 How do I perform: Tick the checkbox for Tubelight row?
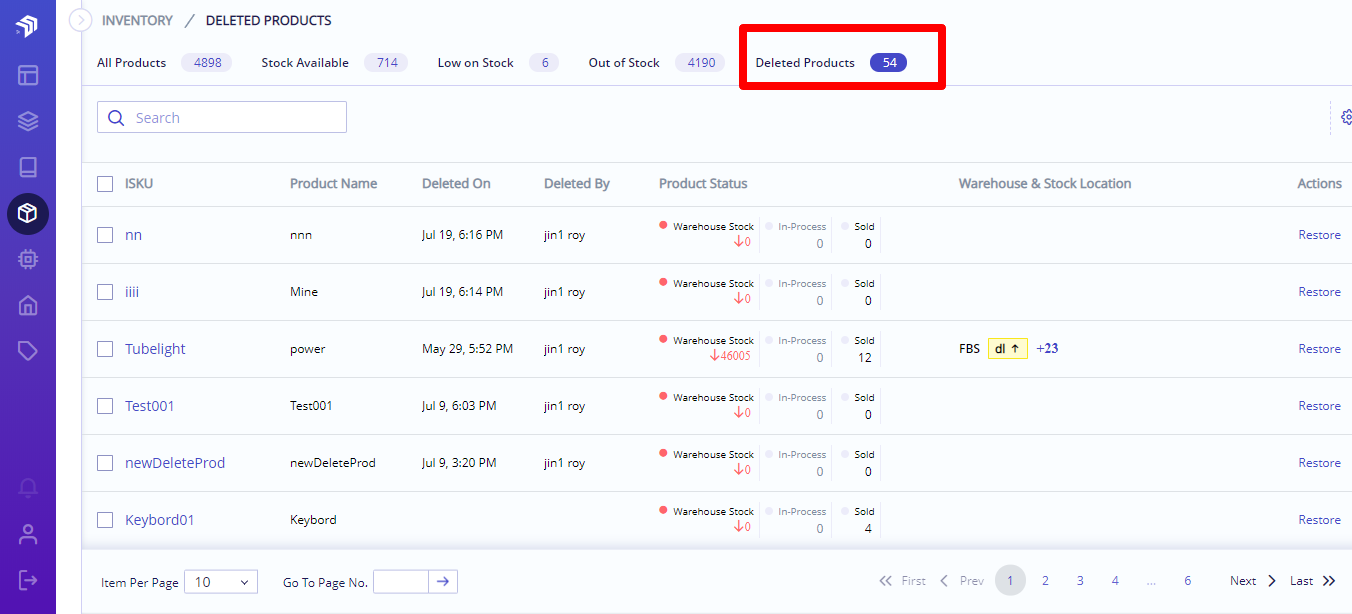pos(105,349)
